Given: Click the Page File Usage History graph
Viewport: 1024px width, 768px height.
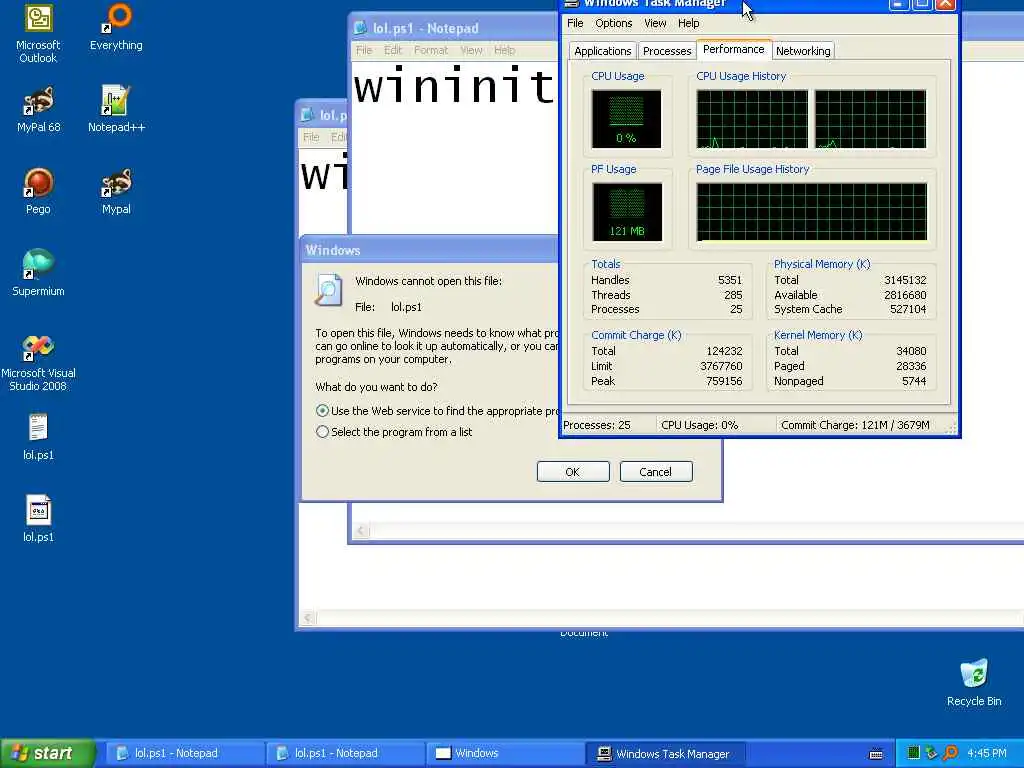Looking at the screenshot, I should pyautogui.click(x=812, y=212).
